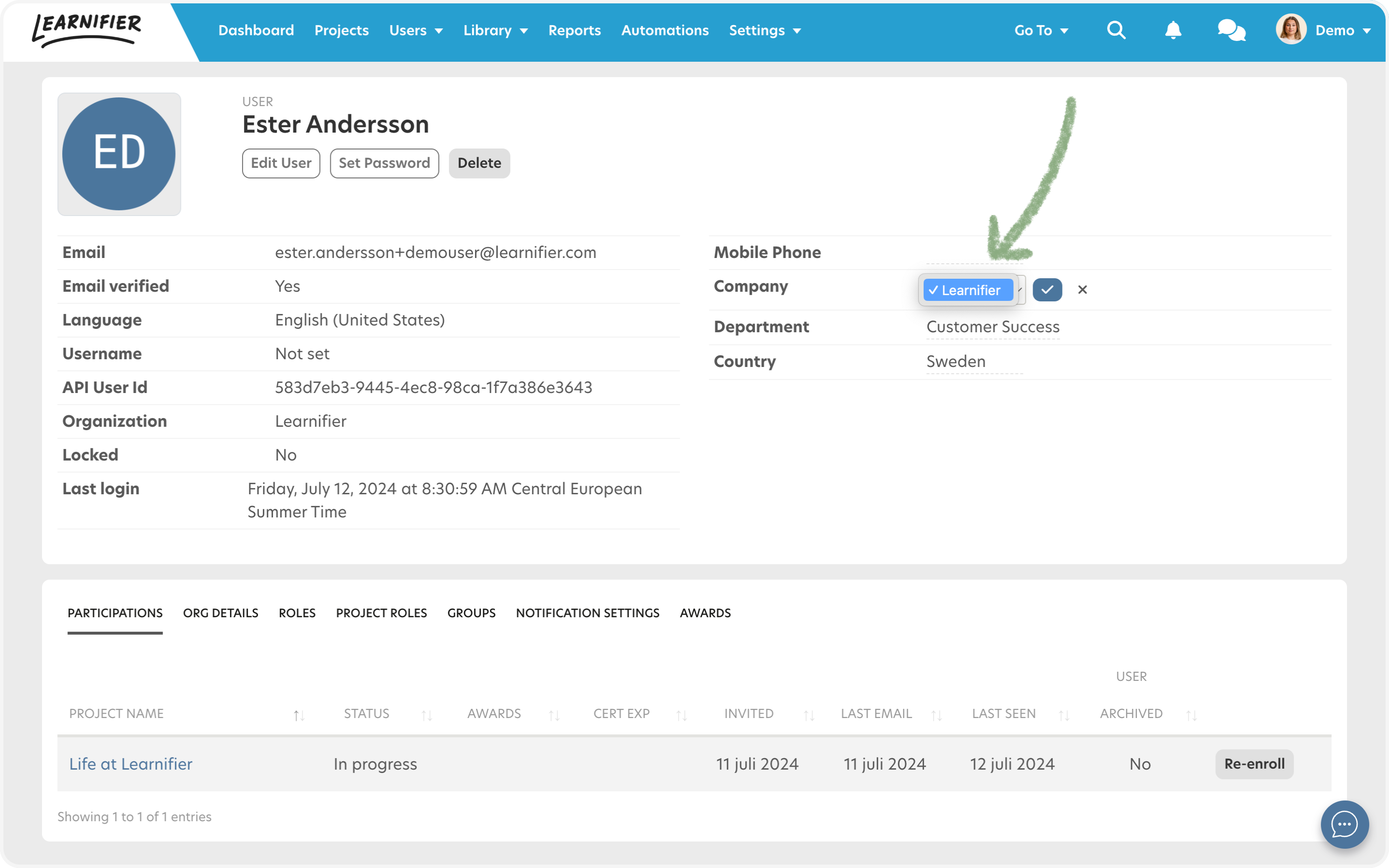Sort by Awards column arrows
The image size is (1389, 868).
point(554,715)
